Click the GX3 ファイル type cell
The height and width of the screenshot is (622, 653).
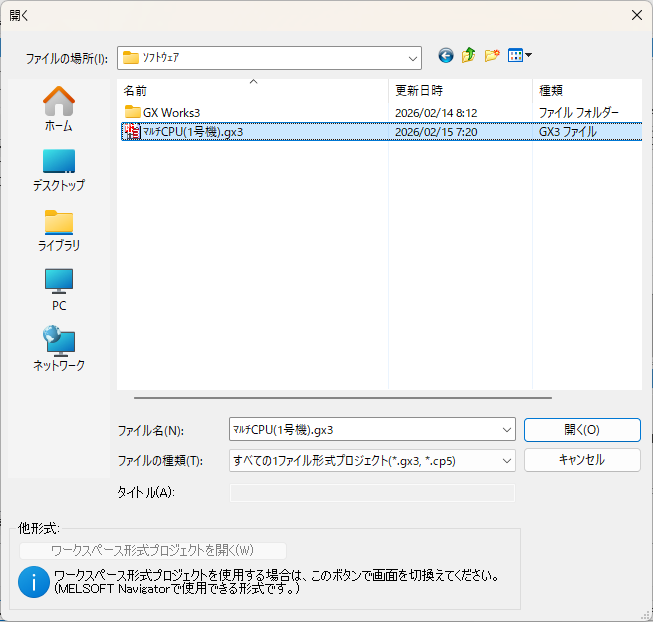click(x=568, y=132)
